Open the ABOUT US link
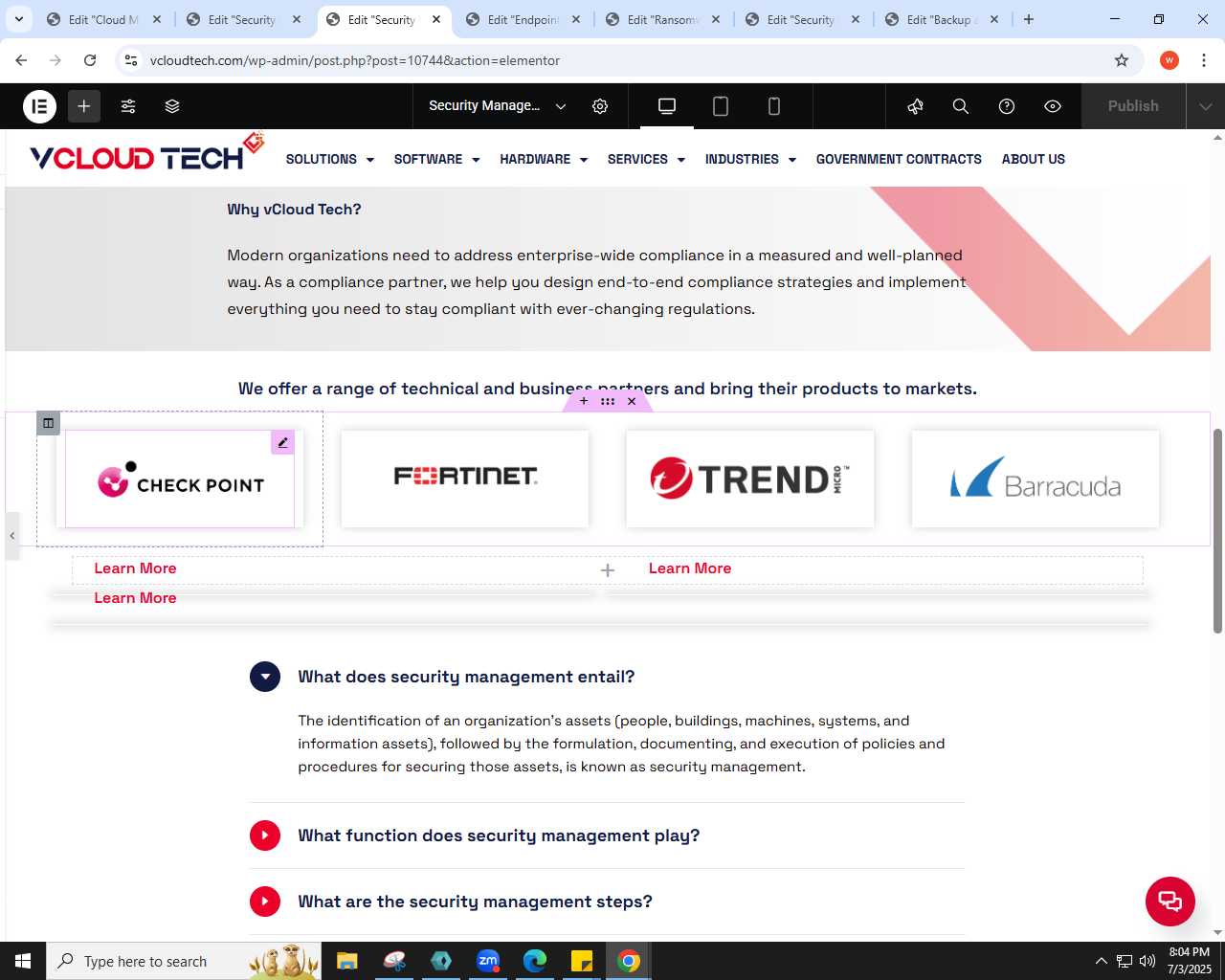 pyautogui.click(x=1034, y=159)
